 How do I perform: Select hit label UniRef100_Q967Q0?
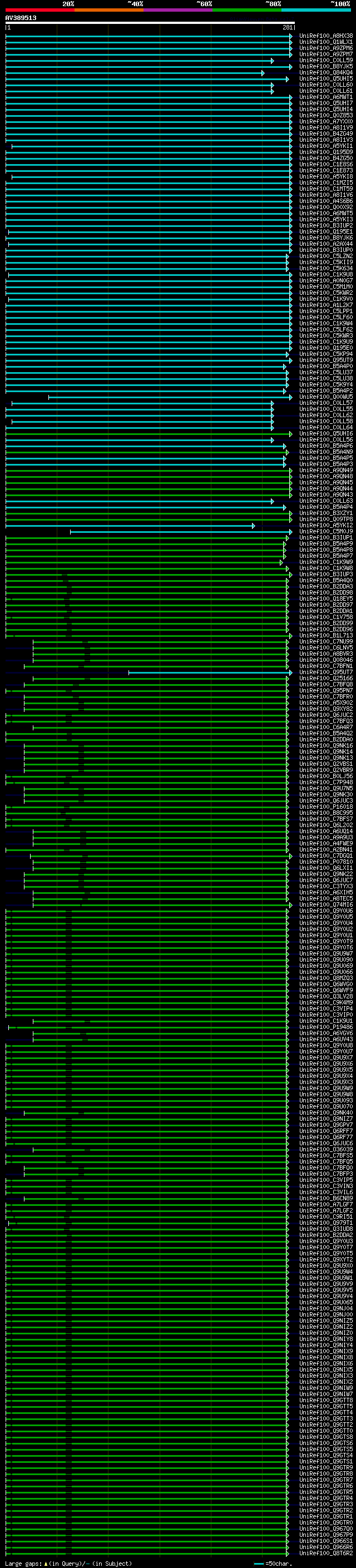(326, 1529)
